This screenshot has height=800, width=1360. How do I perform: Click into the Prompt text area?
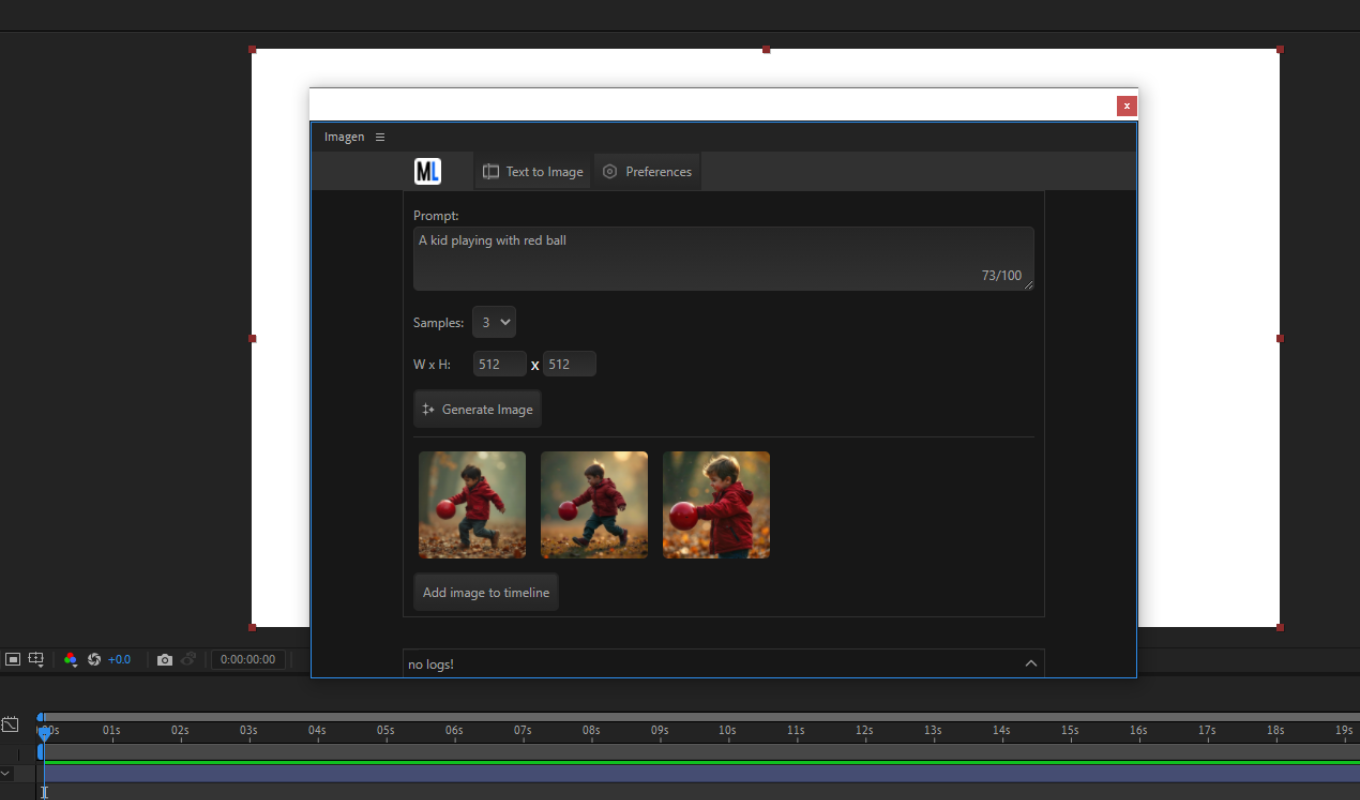click(722, 258)
